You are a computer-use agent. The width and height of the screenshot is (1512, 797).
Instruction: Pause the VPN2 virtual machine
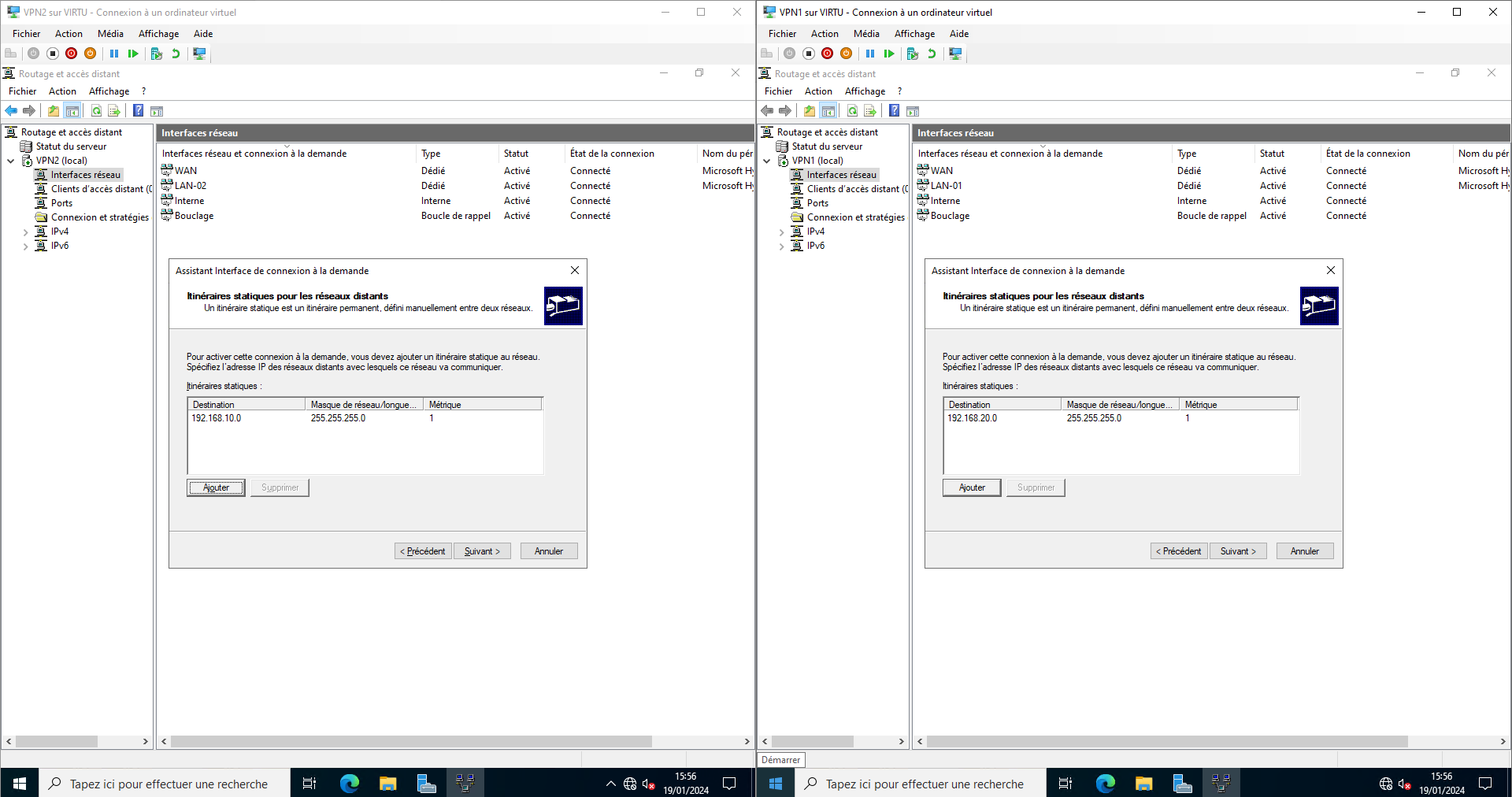point(114,54)
